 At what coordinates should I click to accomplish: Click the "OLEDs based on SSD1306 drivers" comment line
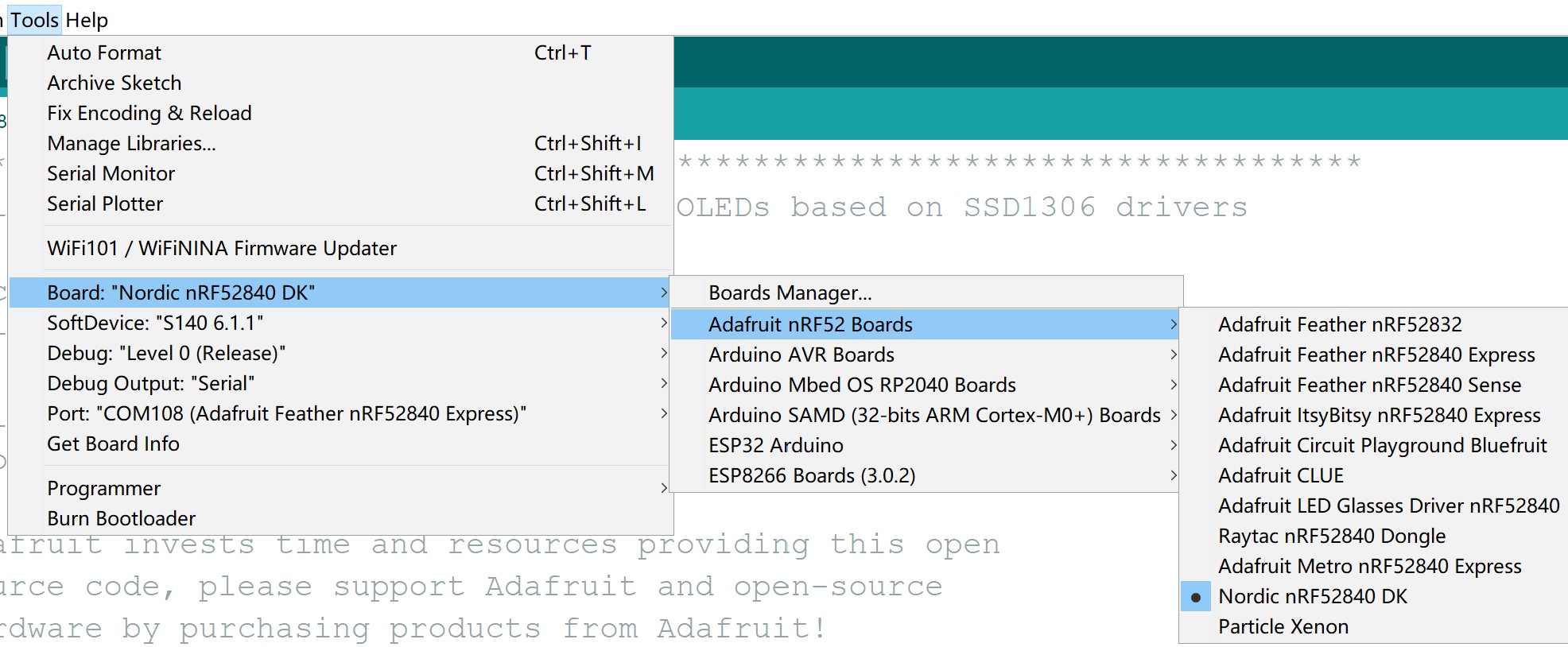pyautogui.click(x=962, y=207)
